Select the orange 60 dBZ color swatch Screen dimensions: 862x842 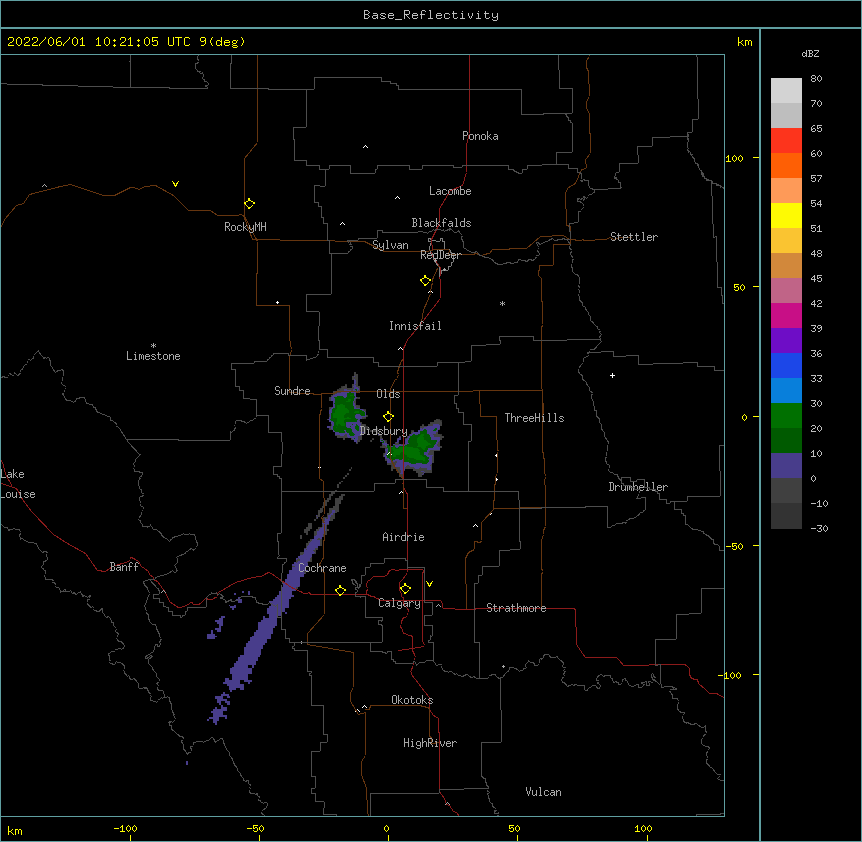pyautogui.click(x=786, y=165)
